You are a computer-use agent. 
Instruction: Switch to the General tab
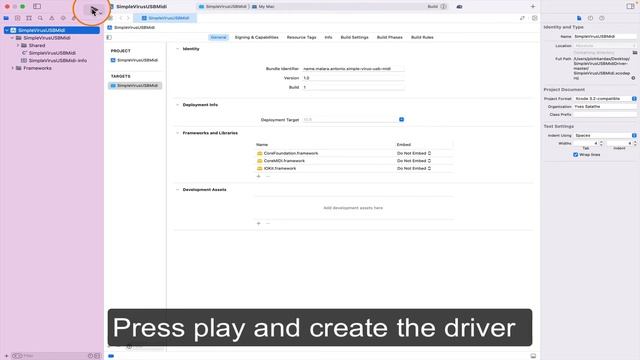(x=218, y=37)
